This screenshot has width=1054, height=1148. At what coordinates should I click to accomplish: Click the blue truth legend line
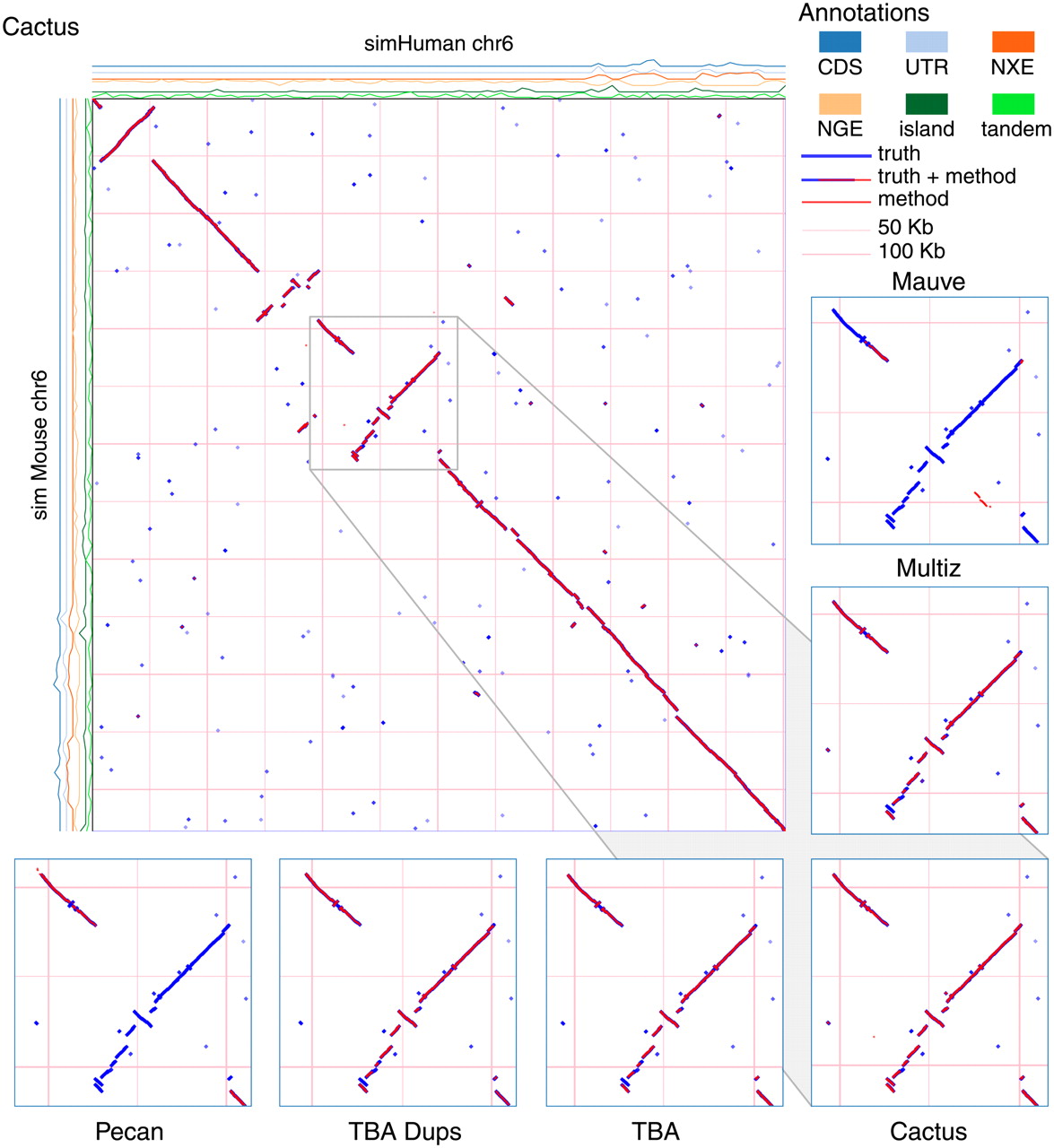pos(836,155)
